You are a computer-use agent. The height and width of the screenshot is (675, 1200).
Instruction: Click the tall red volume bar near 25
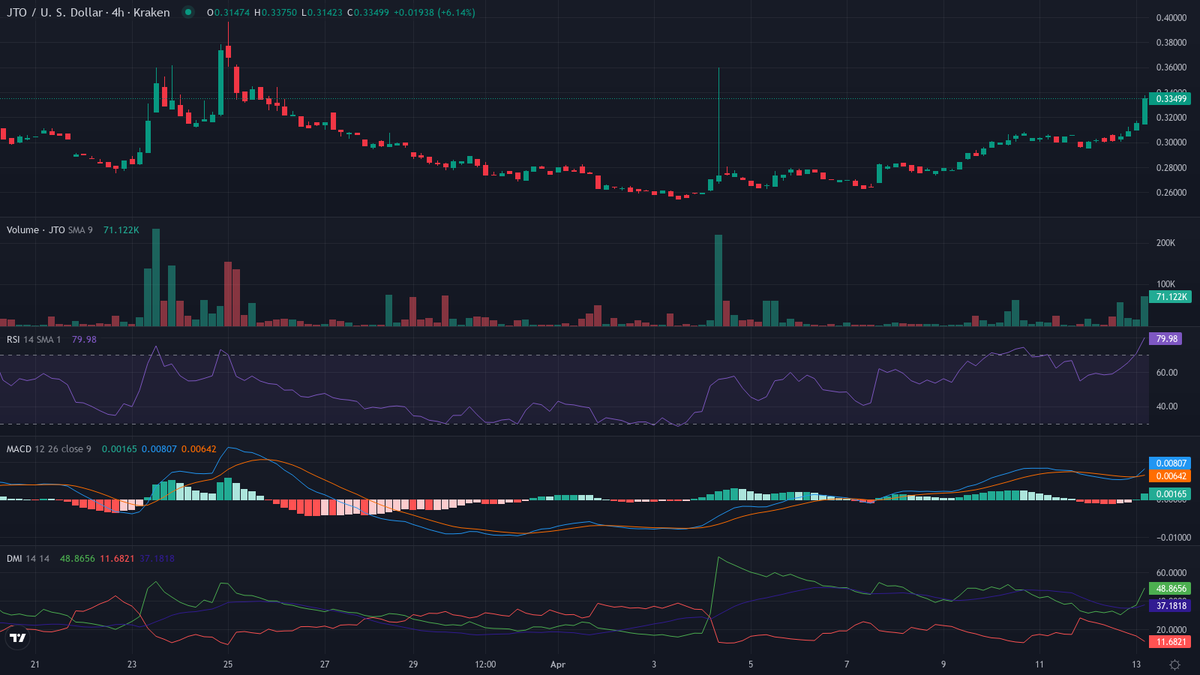pyautogui.click(x=228, y=294)
